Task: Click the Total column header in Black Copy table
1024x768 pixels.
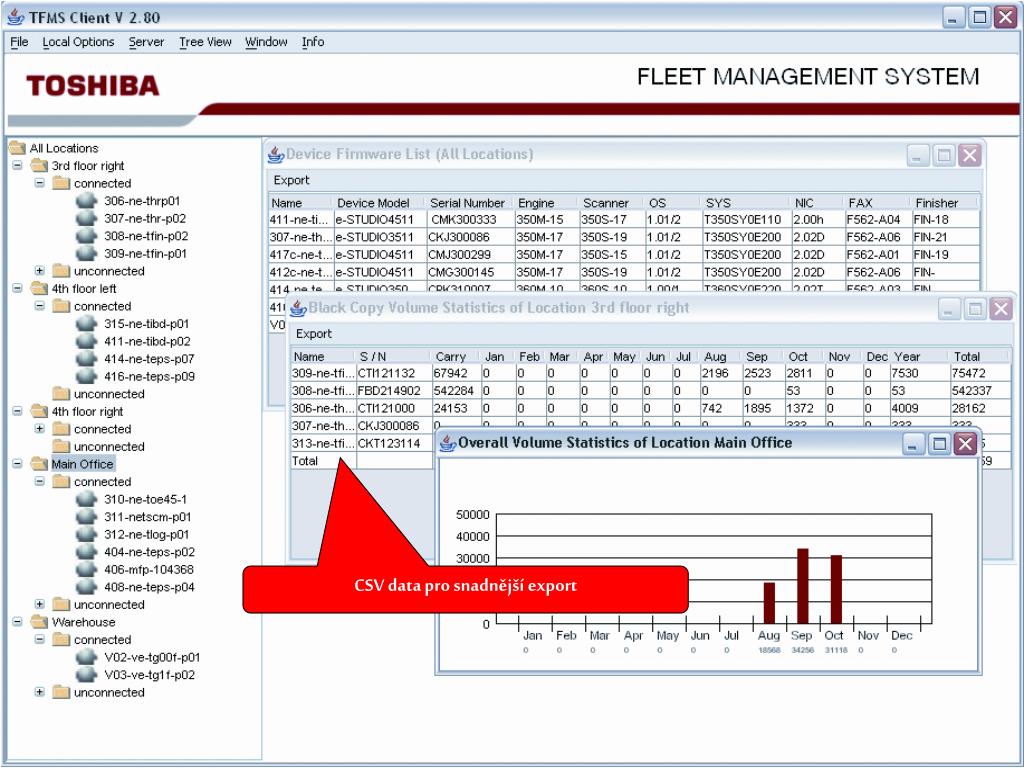Action: [x=980, y=357]
